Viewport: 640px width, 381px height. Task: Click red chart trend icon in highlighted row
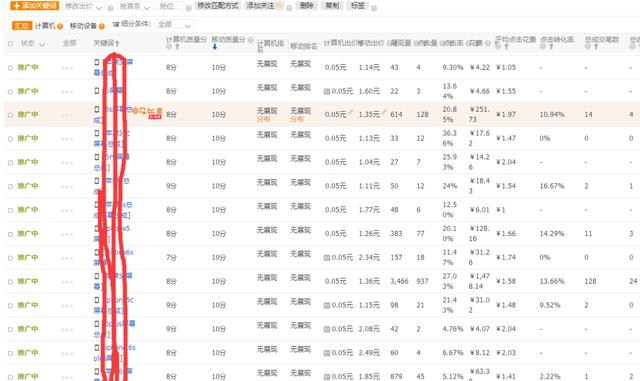[x=151, y=111]
